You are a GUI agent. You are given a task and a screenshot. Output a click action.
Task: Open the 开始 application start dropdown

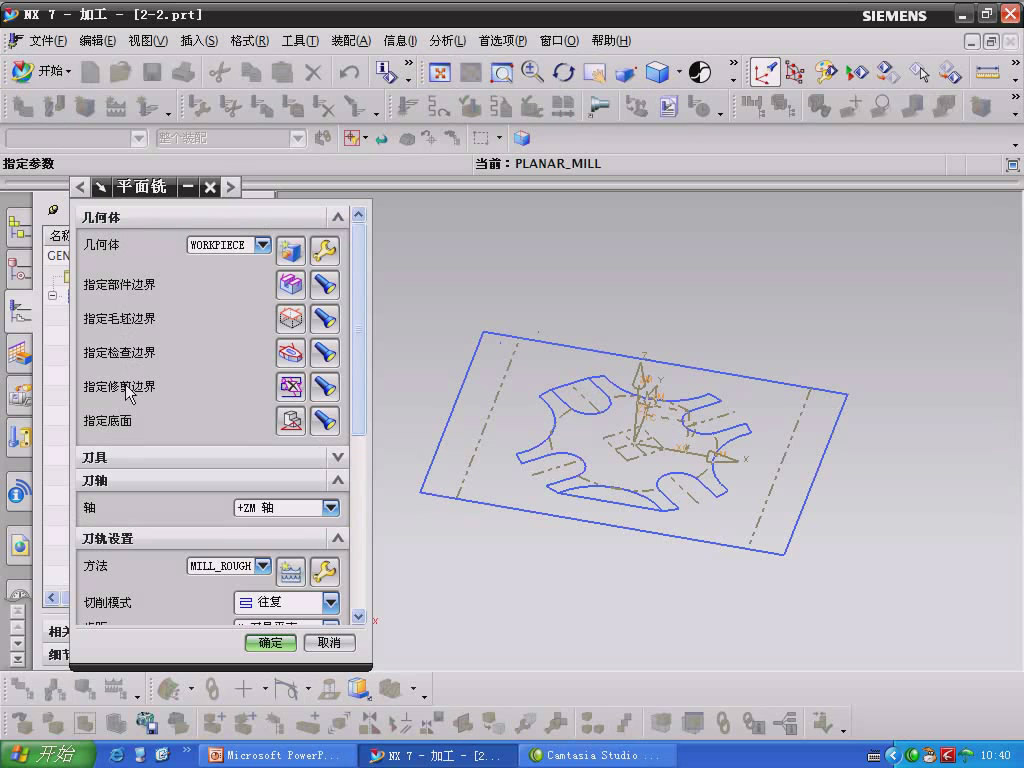[41, 71]
